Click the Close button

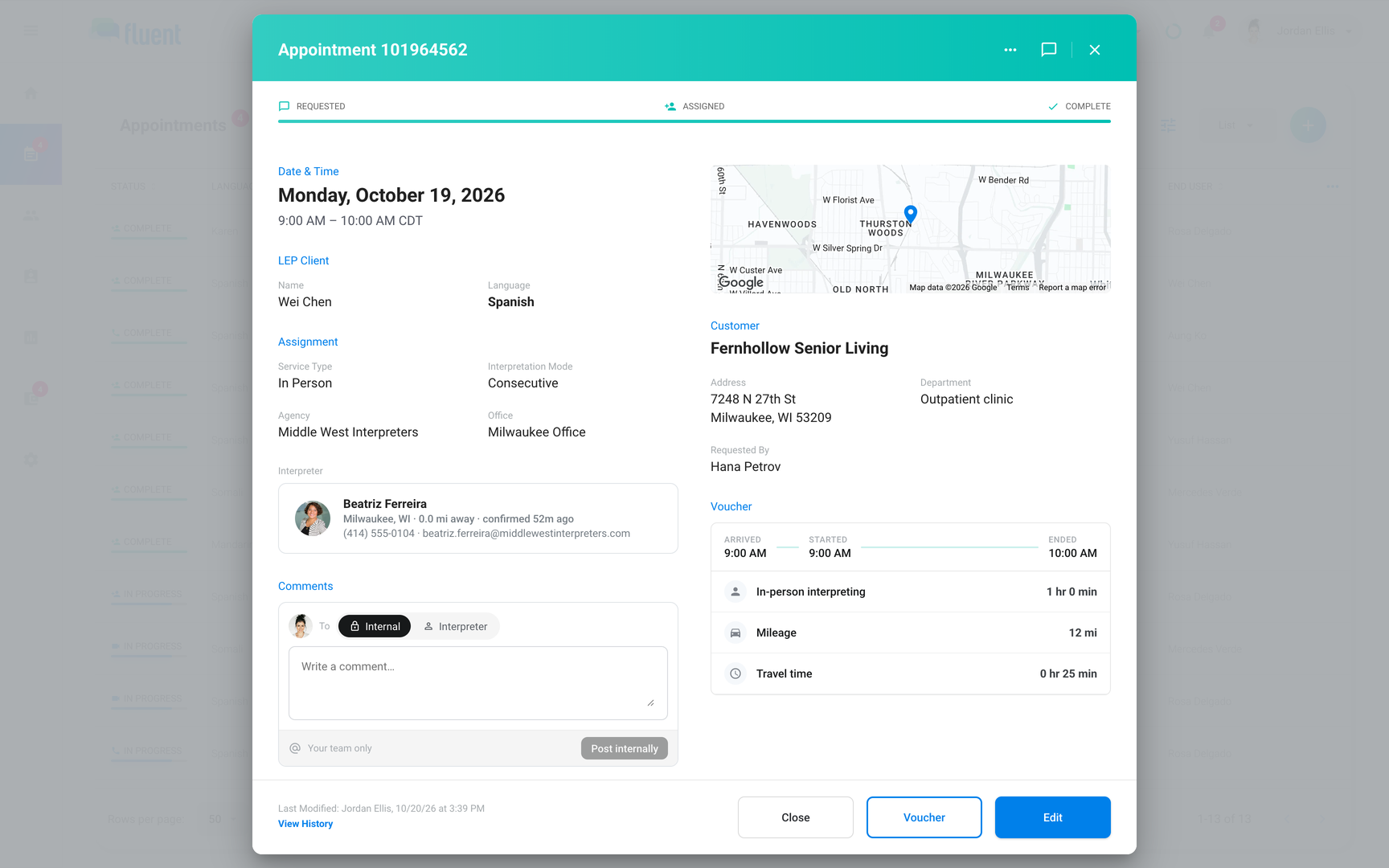point(796,817)
